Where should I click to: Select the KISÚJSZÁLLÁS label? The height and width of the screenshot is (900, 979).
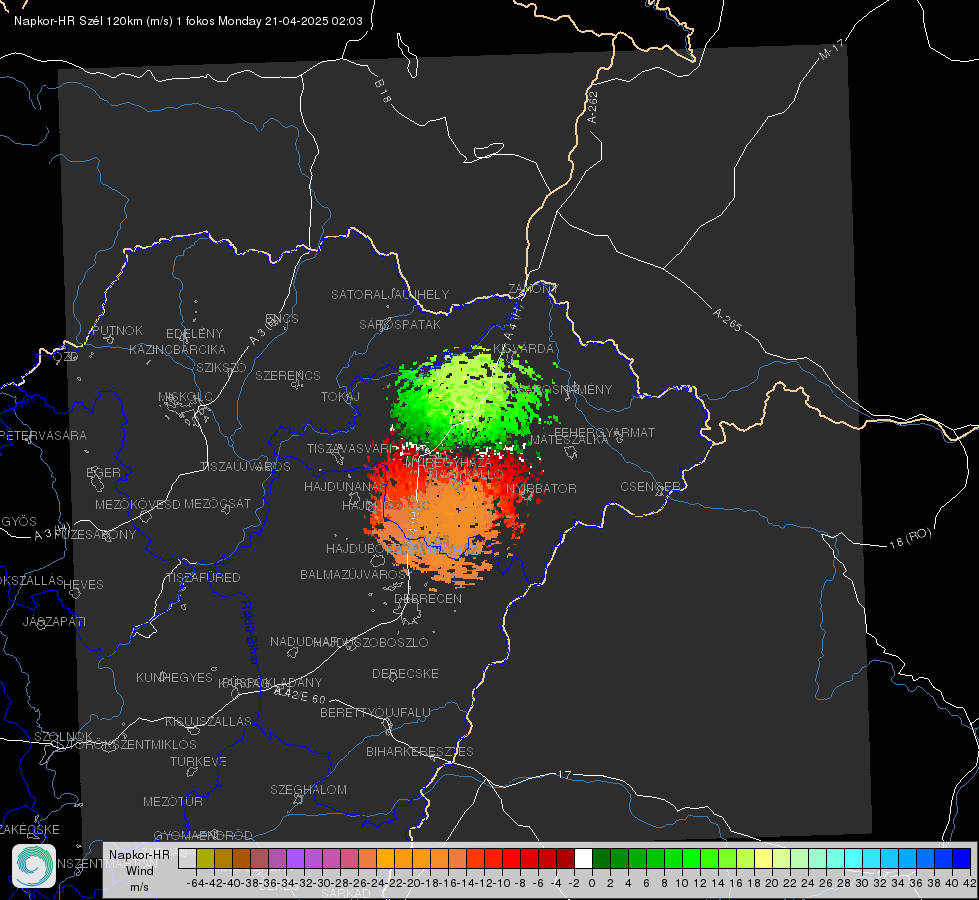coord(209,722)
